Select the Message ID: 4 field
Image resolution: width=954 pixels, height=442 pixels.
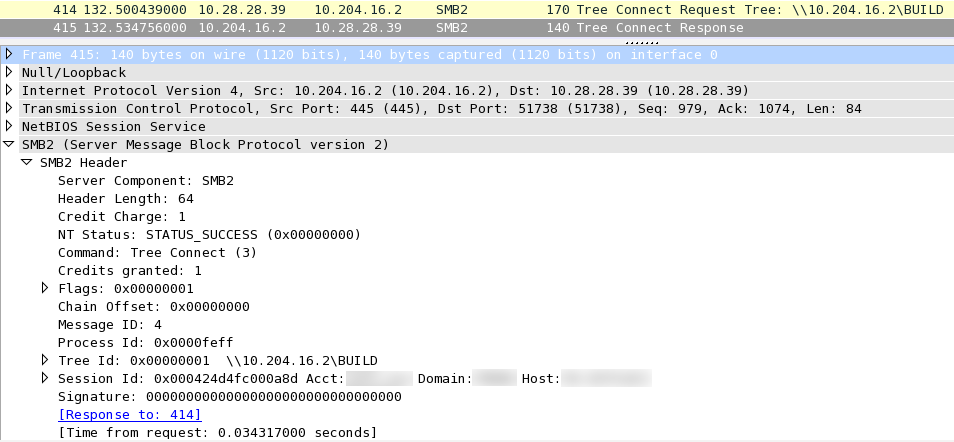click(110, 324)
